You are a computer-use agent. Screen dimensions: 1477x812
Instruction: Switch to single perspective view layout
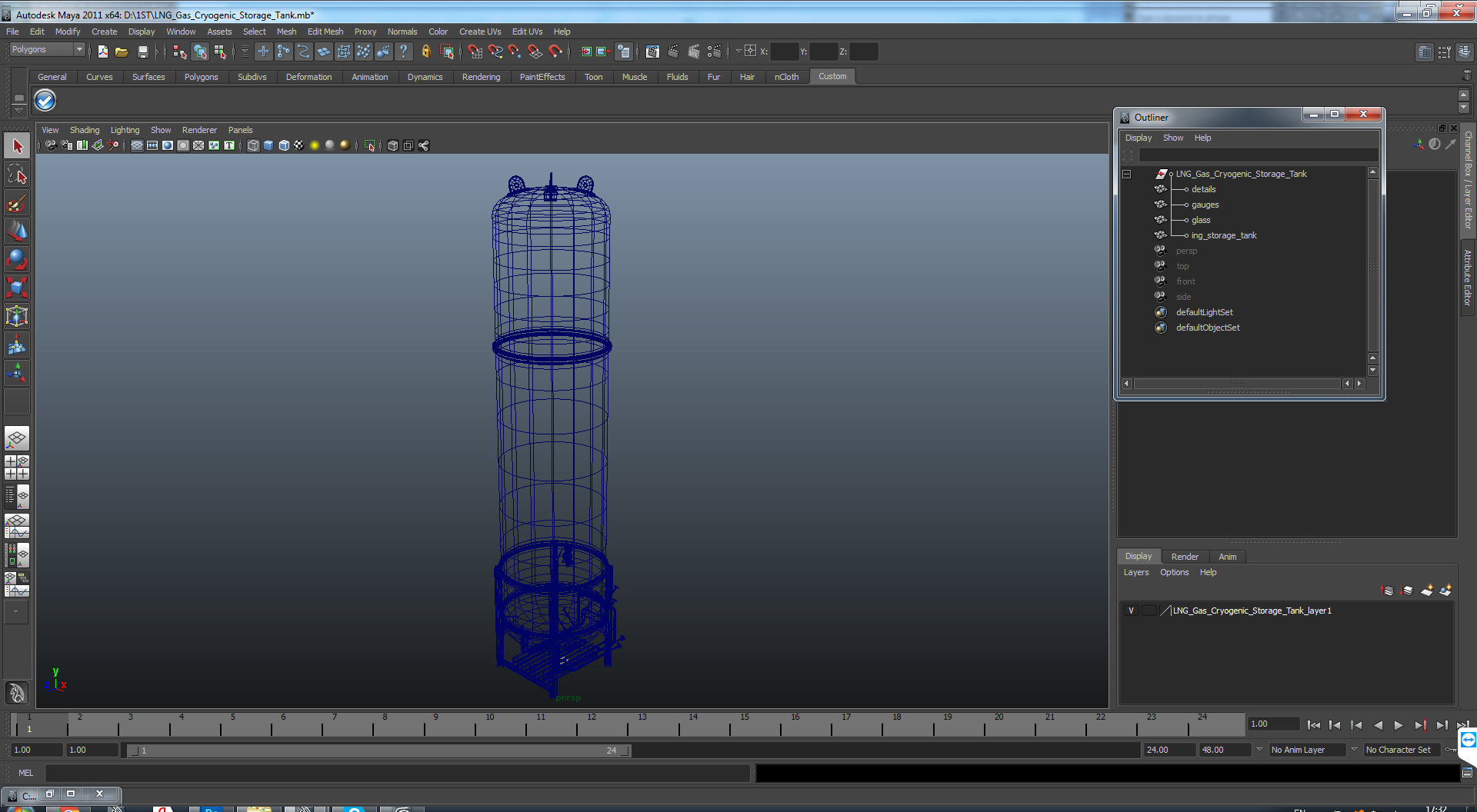[17, 439]
